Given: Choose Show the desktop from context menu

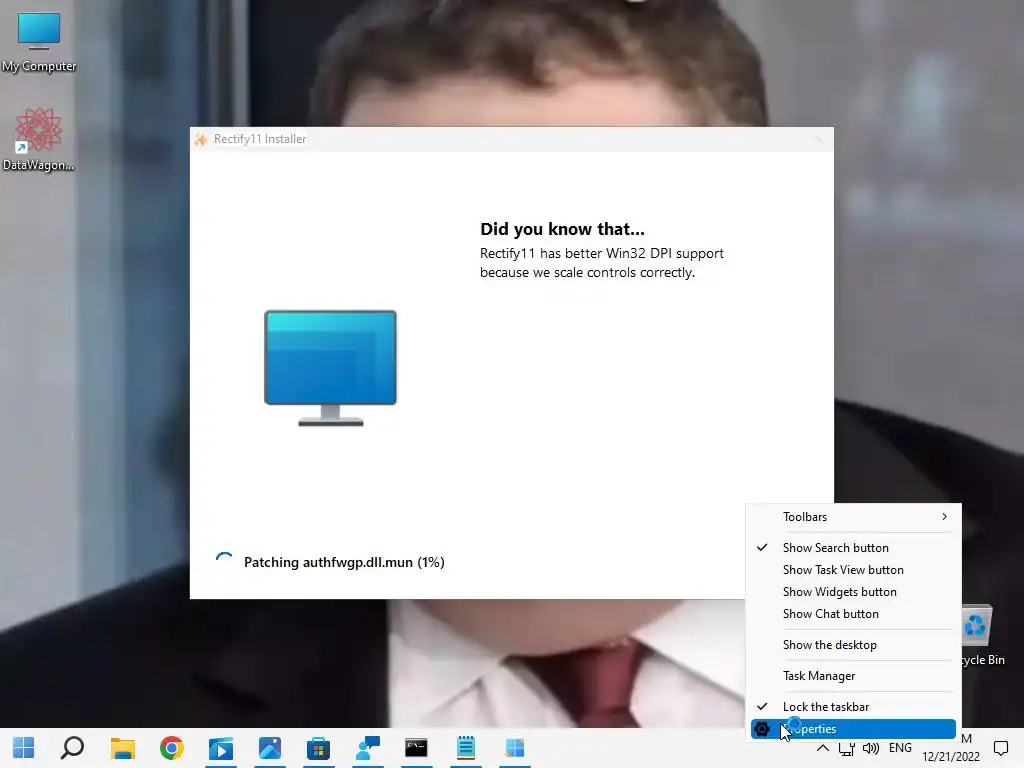Looking at the screenshot, I should click(x=853, y=645).
